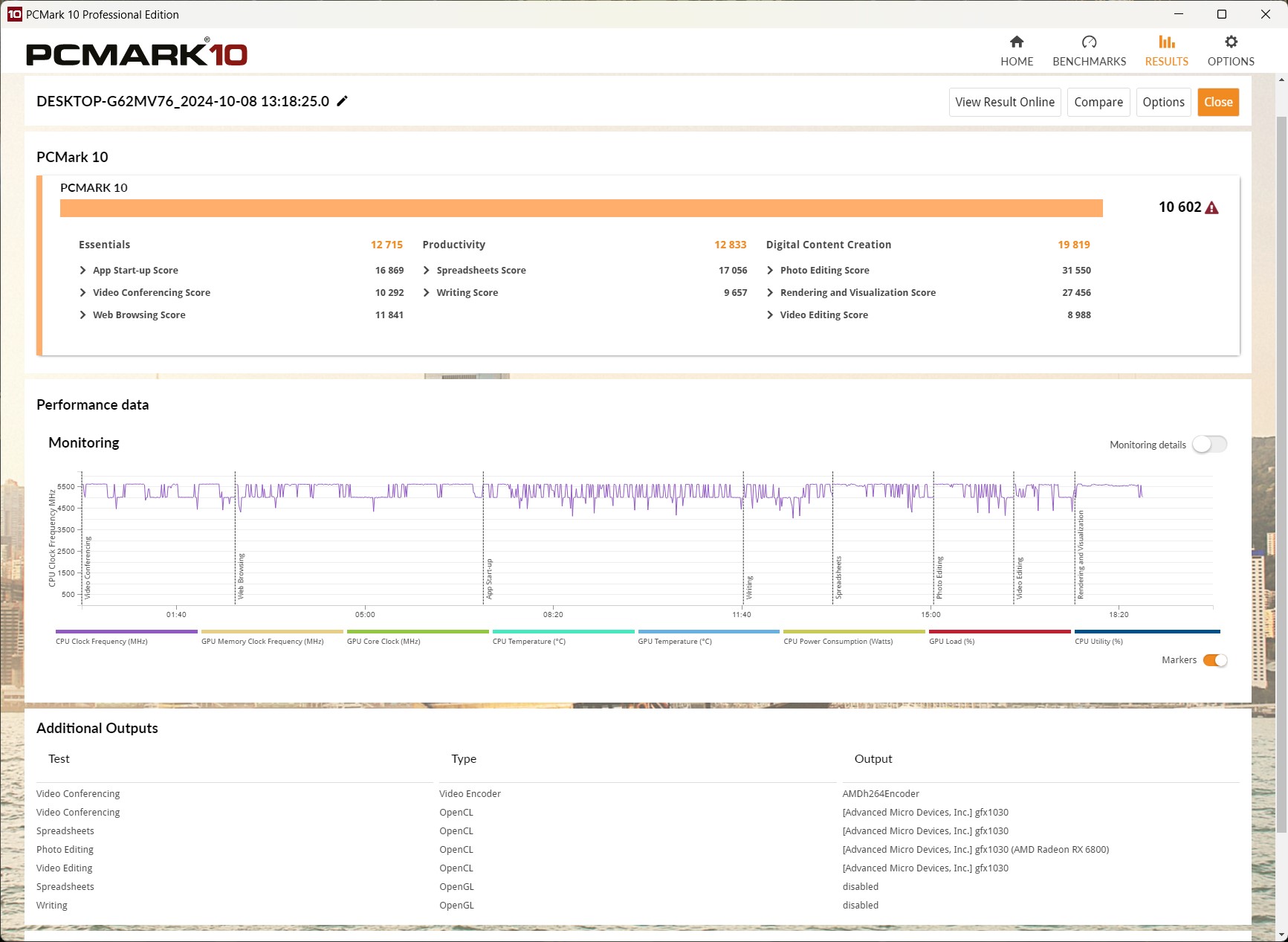
Task: Expand the App Start-up Score row
Action: 82,271
